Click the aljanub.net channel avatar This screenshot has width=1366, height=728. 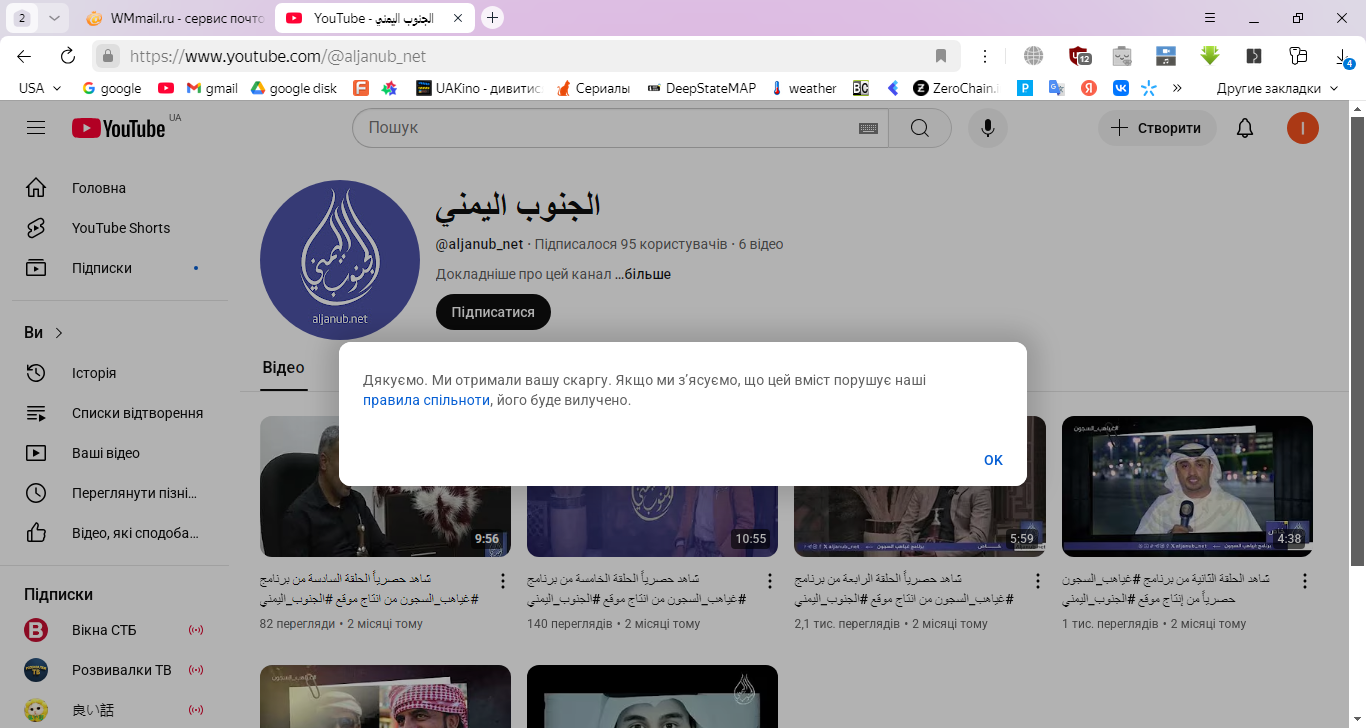pos(340,260)
